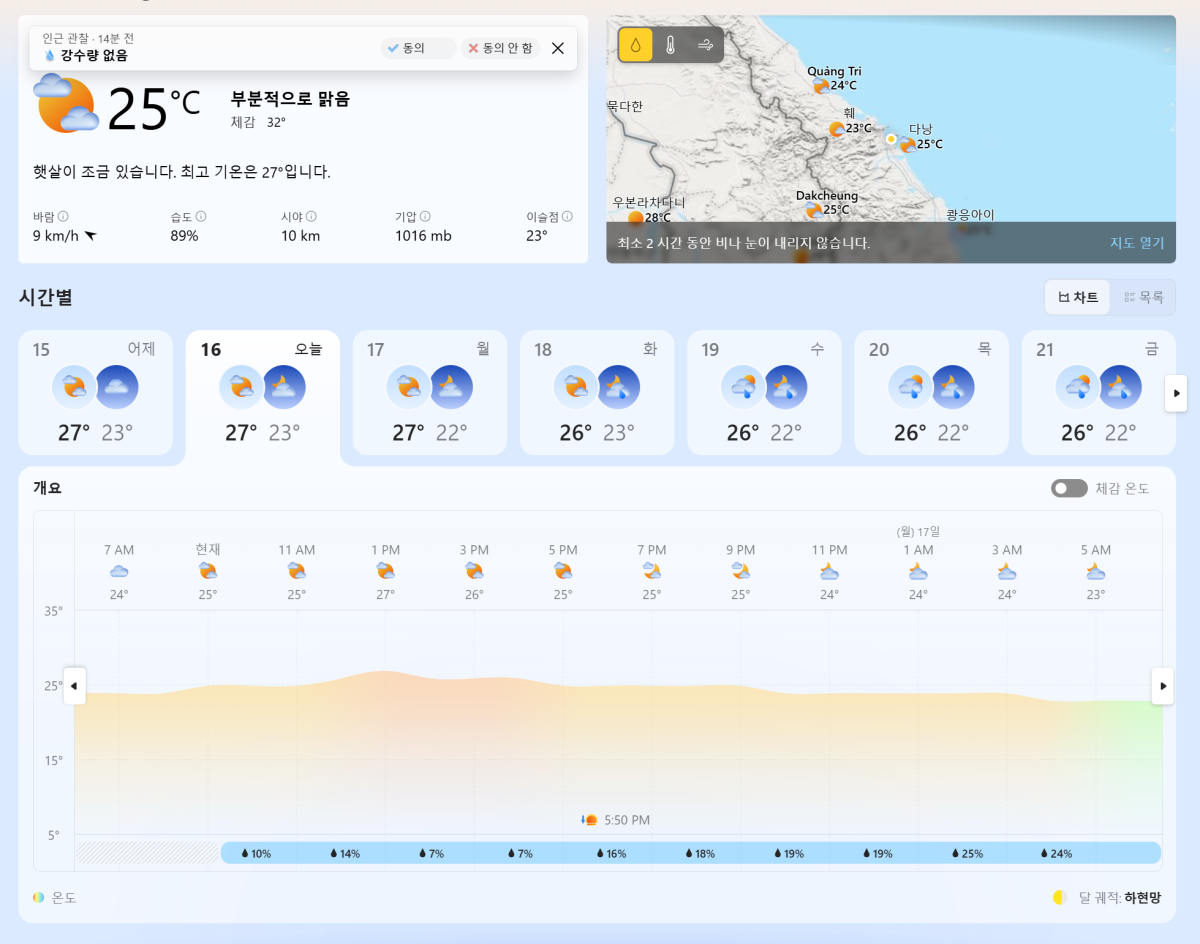Screen dimensions: 1200x944
Task: Click the 11 AM weather icon
Action: click(x=297, y=571)
